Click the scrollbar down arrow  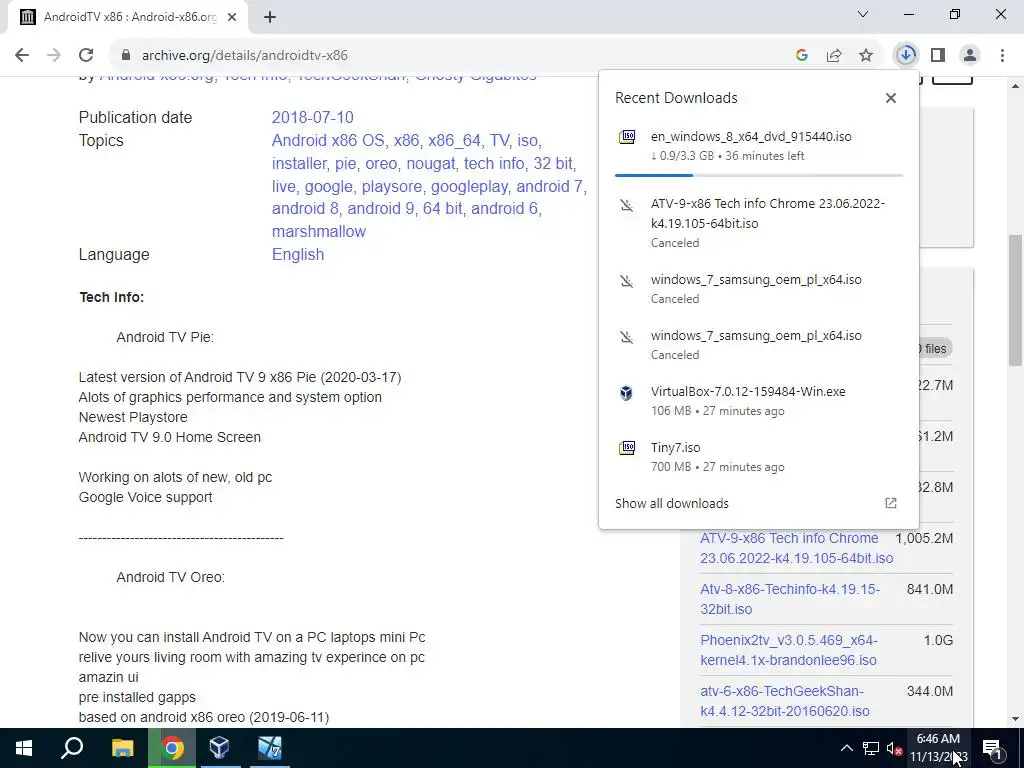[1016, 719]
